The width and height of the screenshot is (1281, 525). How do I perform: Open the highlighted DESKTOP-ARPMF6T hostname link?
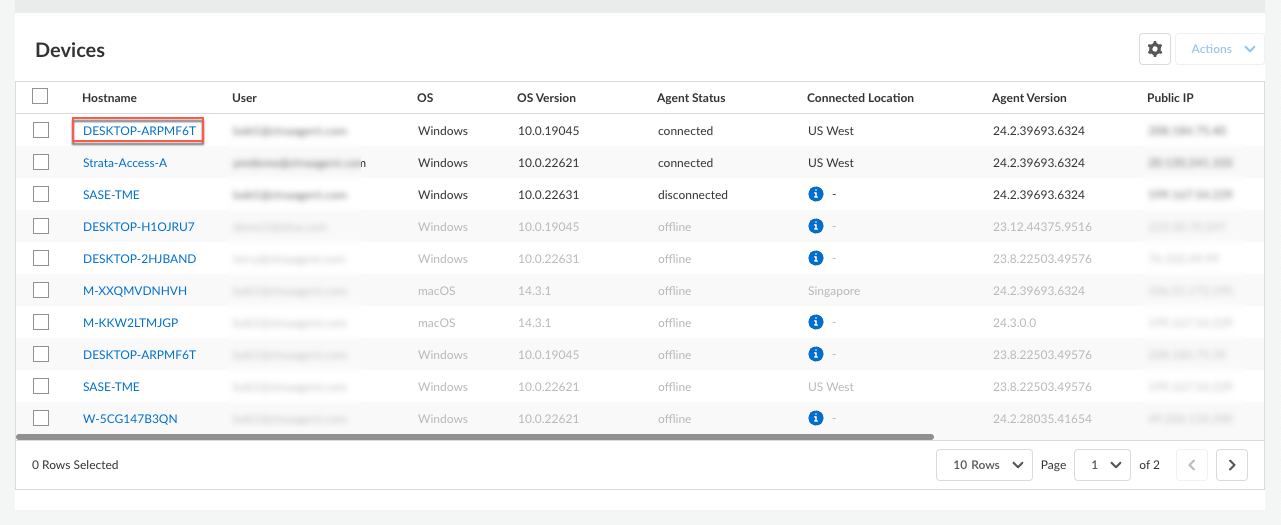pyautogui.click(x=139, y=131)
